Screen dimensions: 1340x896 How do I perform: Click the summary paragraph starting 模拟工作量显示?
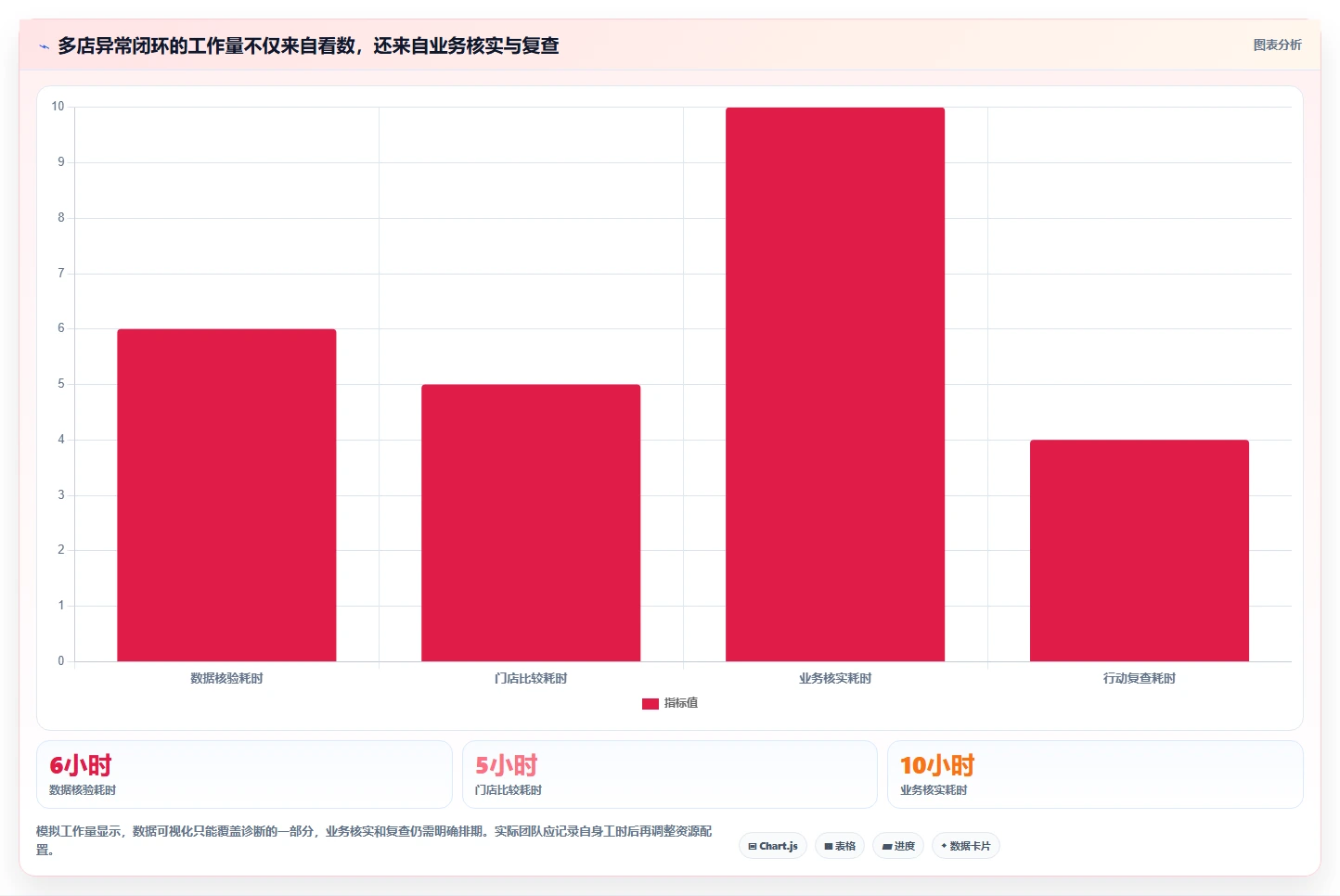tap(374, 840)
